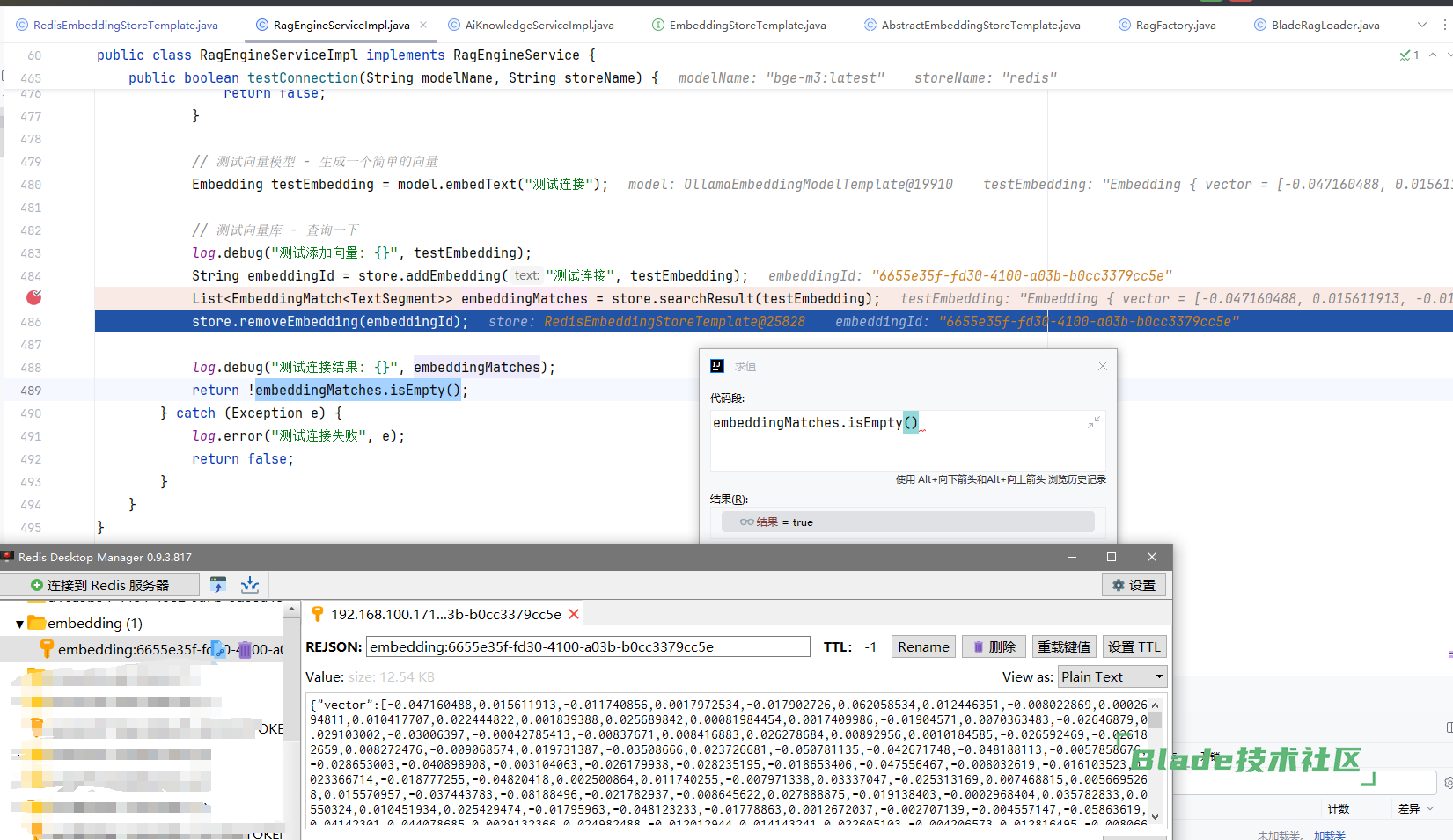Close the 192.168.100.171 key tab
This screenshot has width=1453, height=840.
574,614
